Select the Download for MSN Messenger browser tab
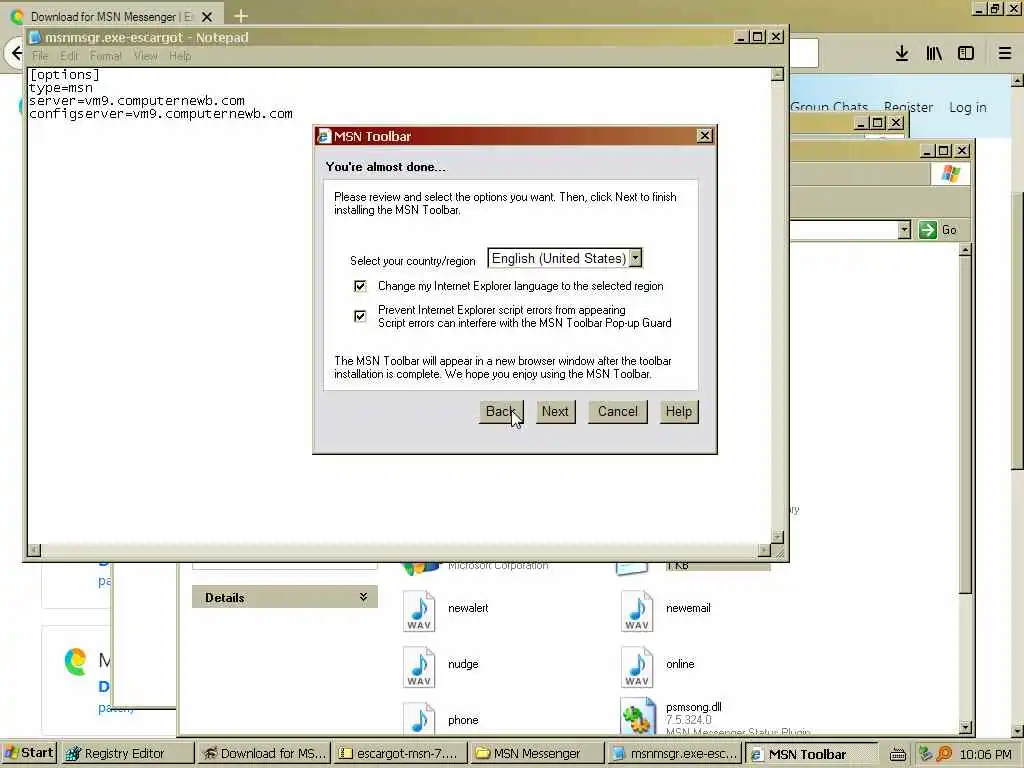Image resolution: width=1024 pixels, height=768 pixels. (111, 16)
